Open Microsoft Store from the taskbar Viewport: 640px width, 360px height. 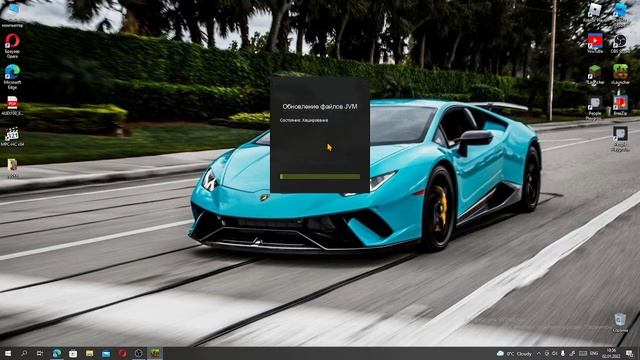coord(73,353)
